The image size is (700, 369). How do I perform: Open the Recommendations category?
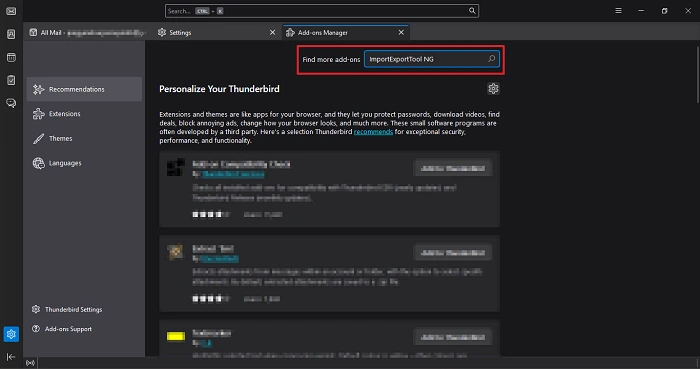point(84,89)
